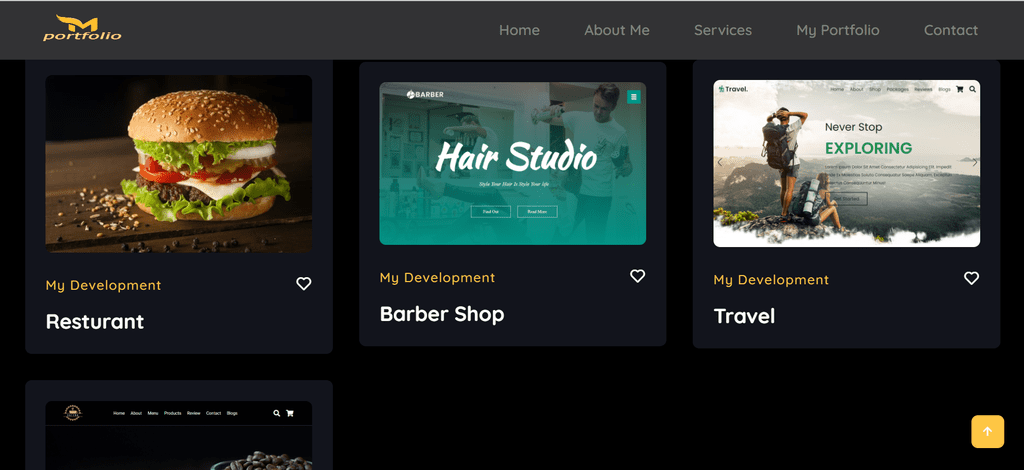Click Find Out button in barber preview

tap(490, 212)
